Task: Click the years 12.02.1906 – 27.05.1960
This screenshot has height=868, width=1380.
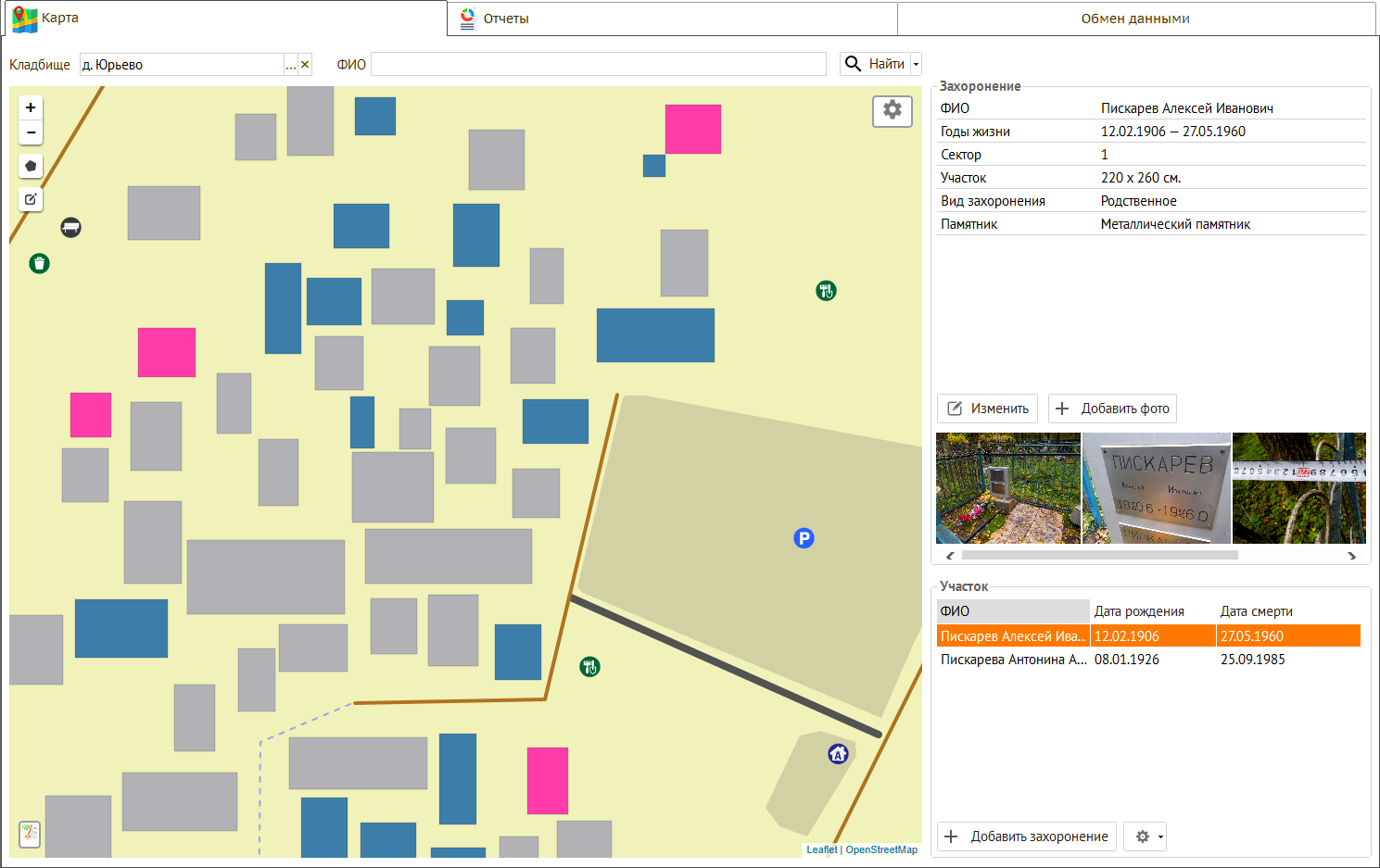Action: click(1173, 132)
